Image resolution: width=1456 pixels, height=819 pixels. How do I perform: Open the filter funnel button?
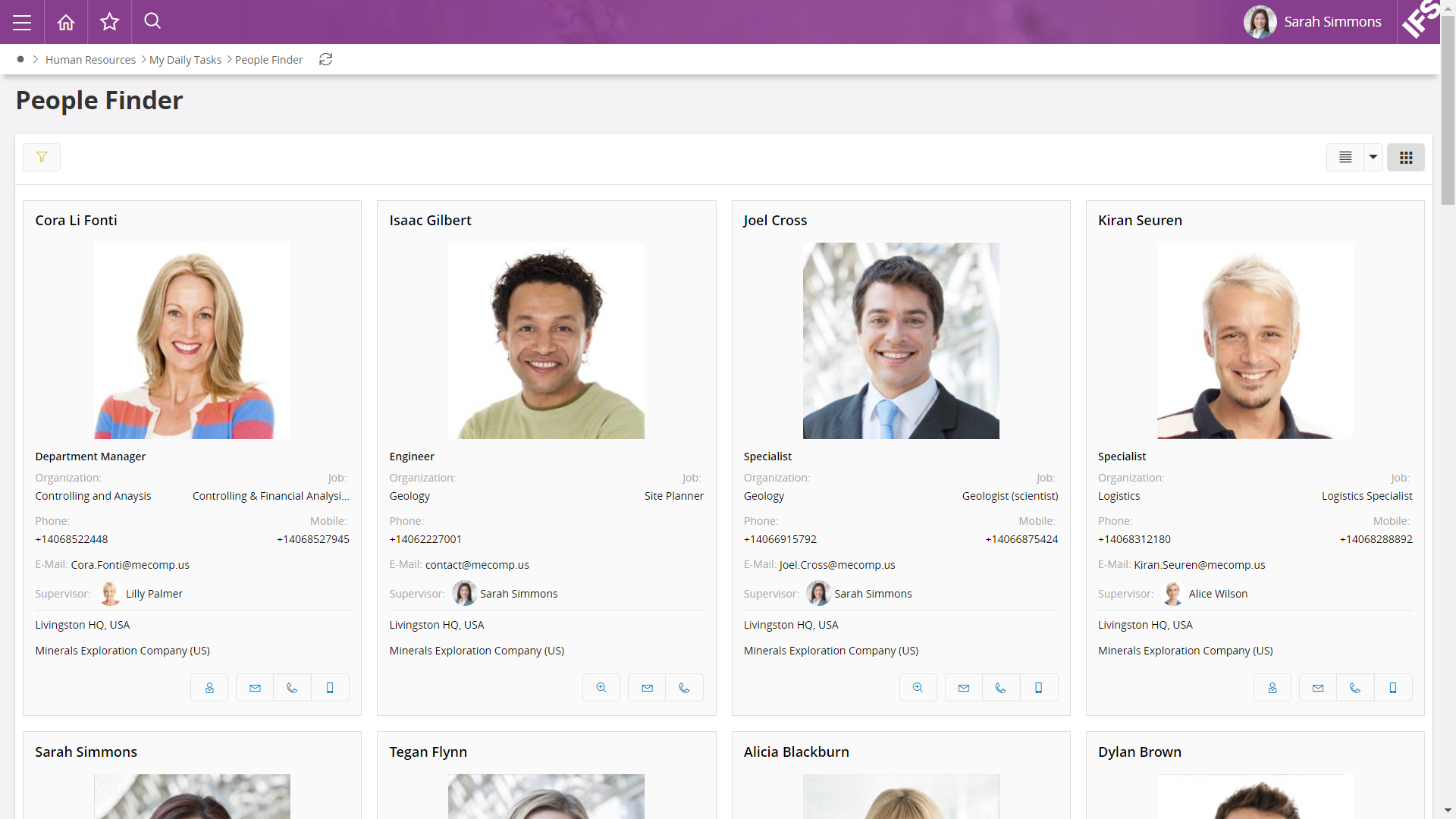pos(42,157)
